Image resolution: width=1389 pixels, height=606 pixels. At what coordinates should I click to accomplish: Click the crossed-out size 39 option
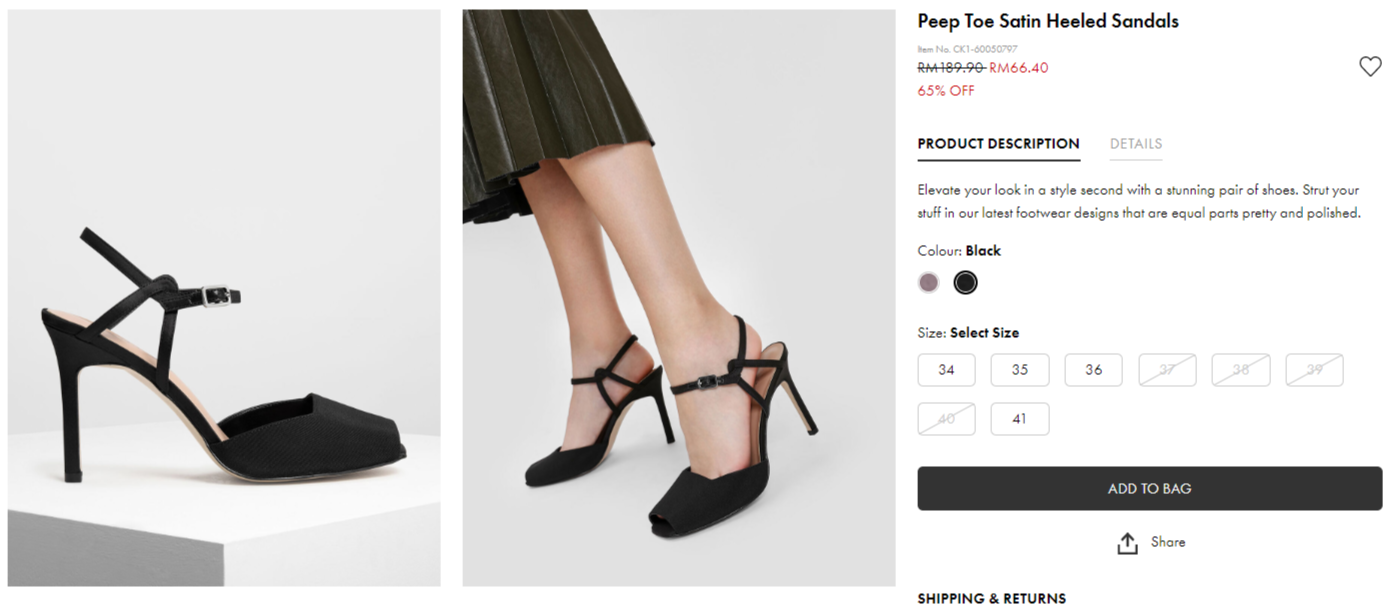click(x=1314, y=370)
